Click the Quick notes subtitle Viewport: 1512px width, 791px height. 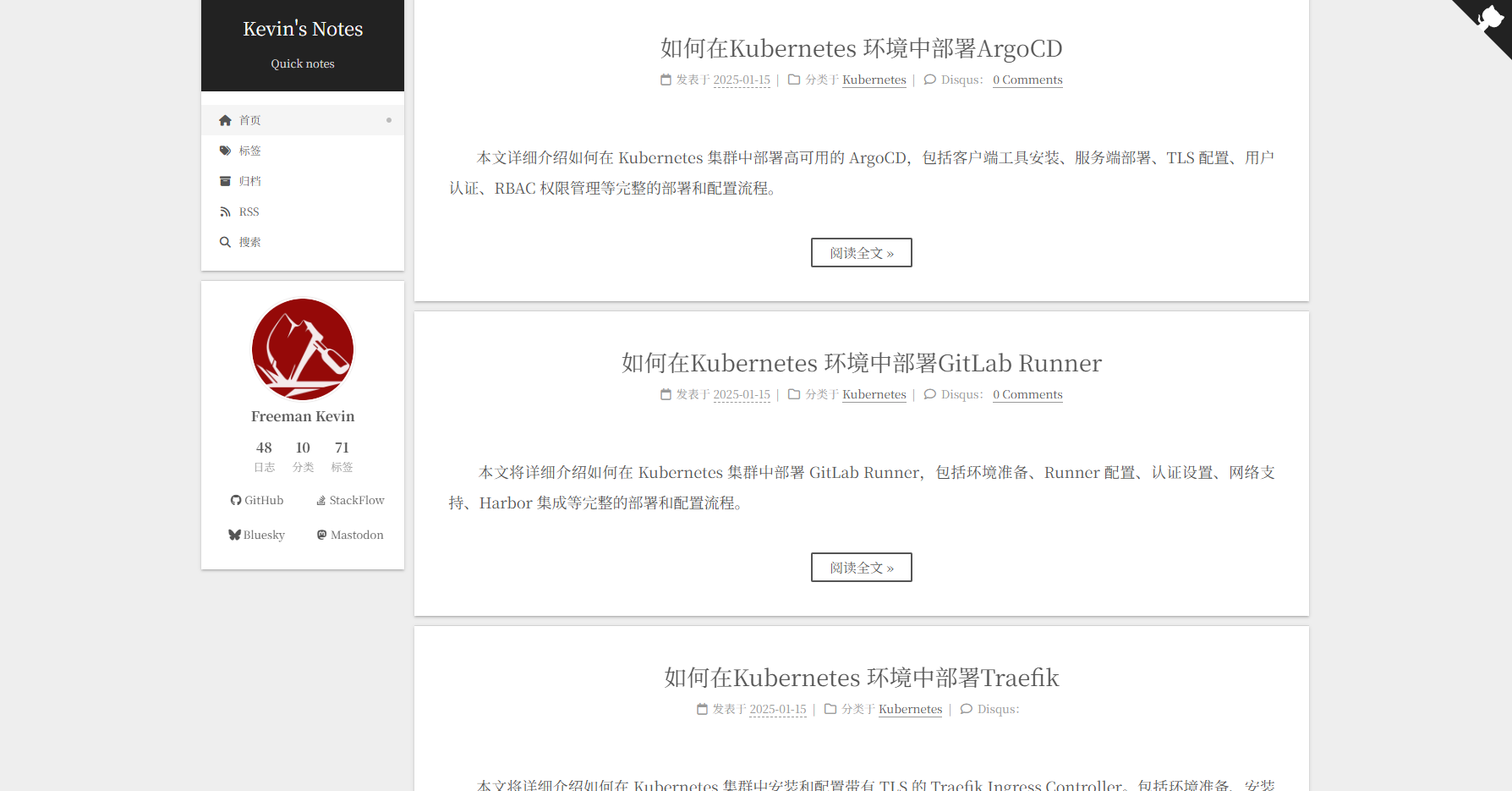point(303,63)
